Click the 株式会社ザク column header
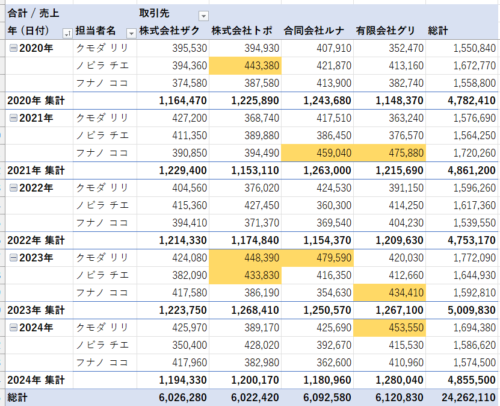Viewport: 500px width, 406px height. pyautogui.click(x=169, y=31)
